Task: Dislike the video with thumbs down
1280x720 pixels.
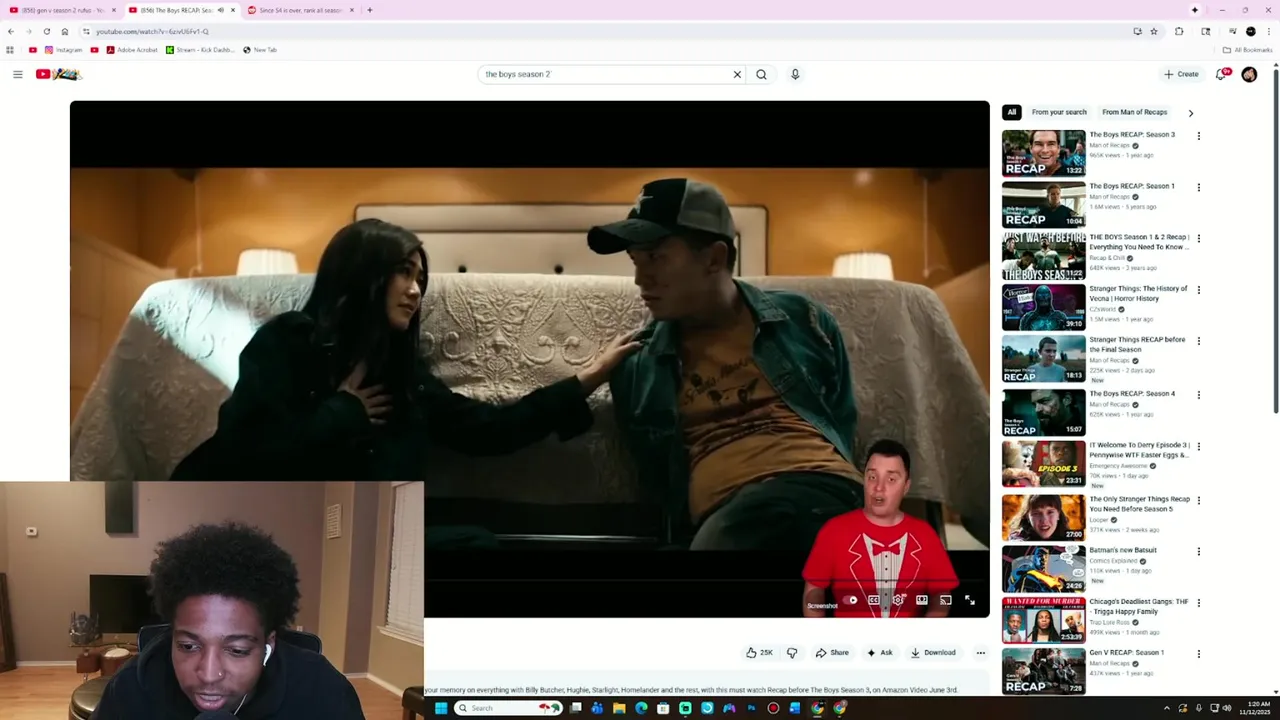Action: (x=792, y=653)
